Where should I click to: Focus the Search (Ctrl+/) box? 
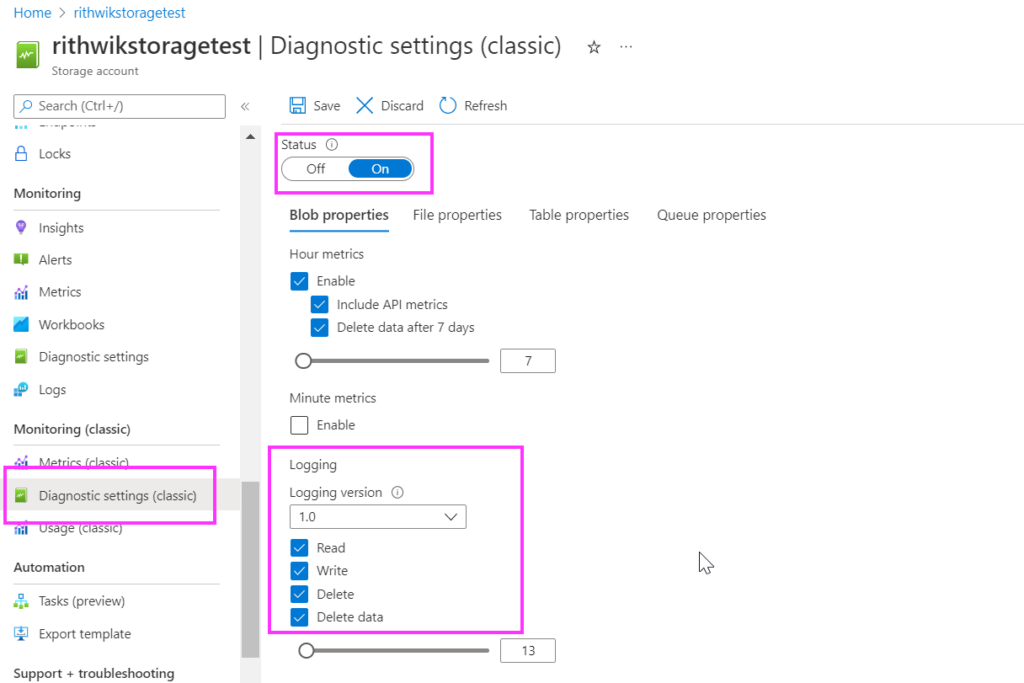120,106
